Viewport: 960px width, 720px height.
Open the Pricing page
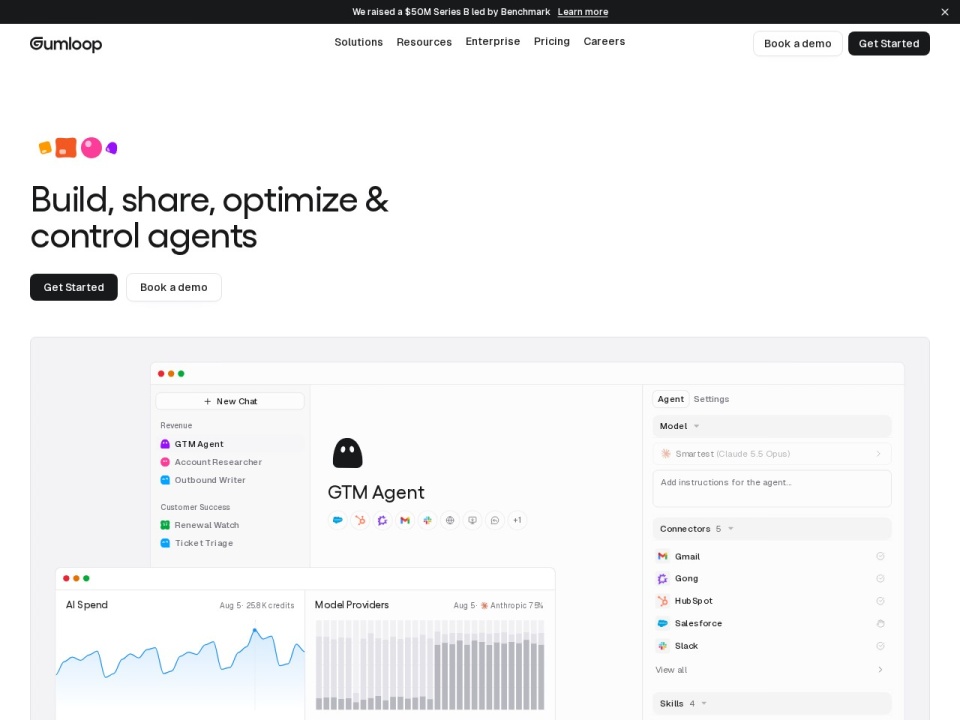coord(552,41)
